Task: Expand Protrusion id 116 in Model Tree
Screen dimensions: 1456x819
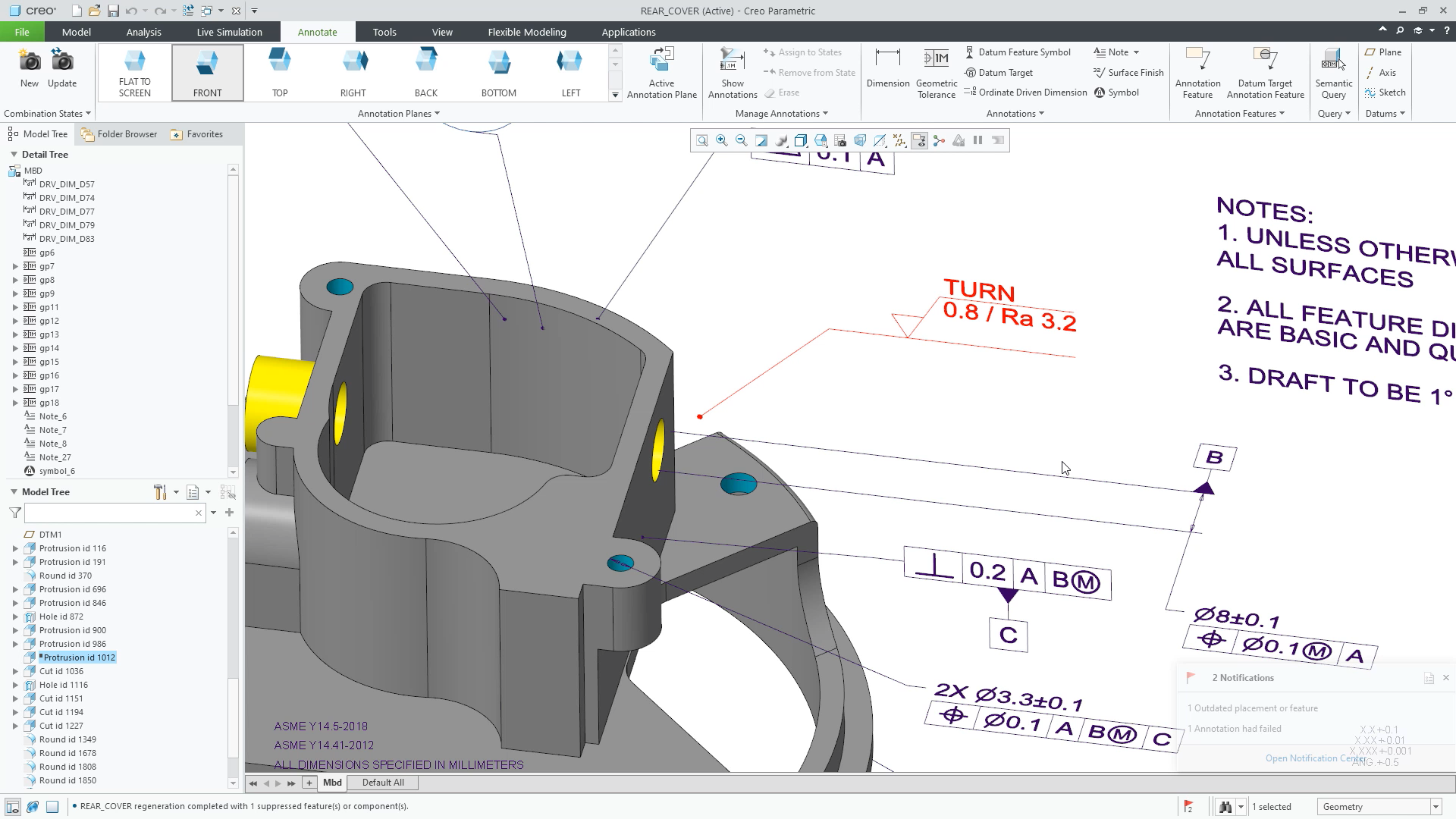Action: [15, 548]
